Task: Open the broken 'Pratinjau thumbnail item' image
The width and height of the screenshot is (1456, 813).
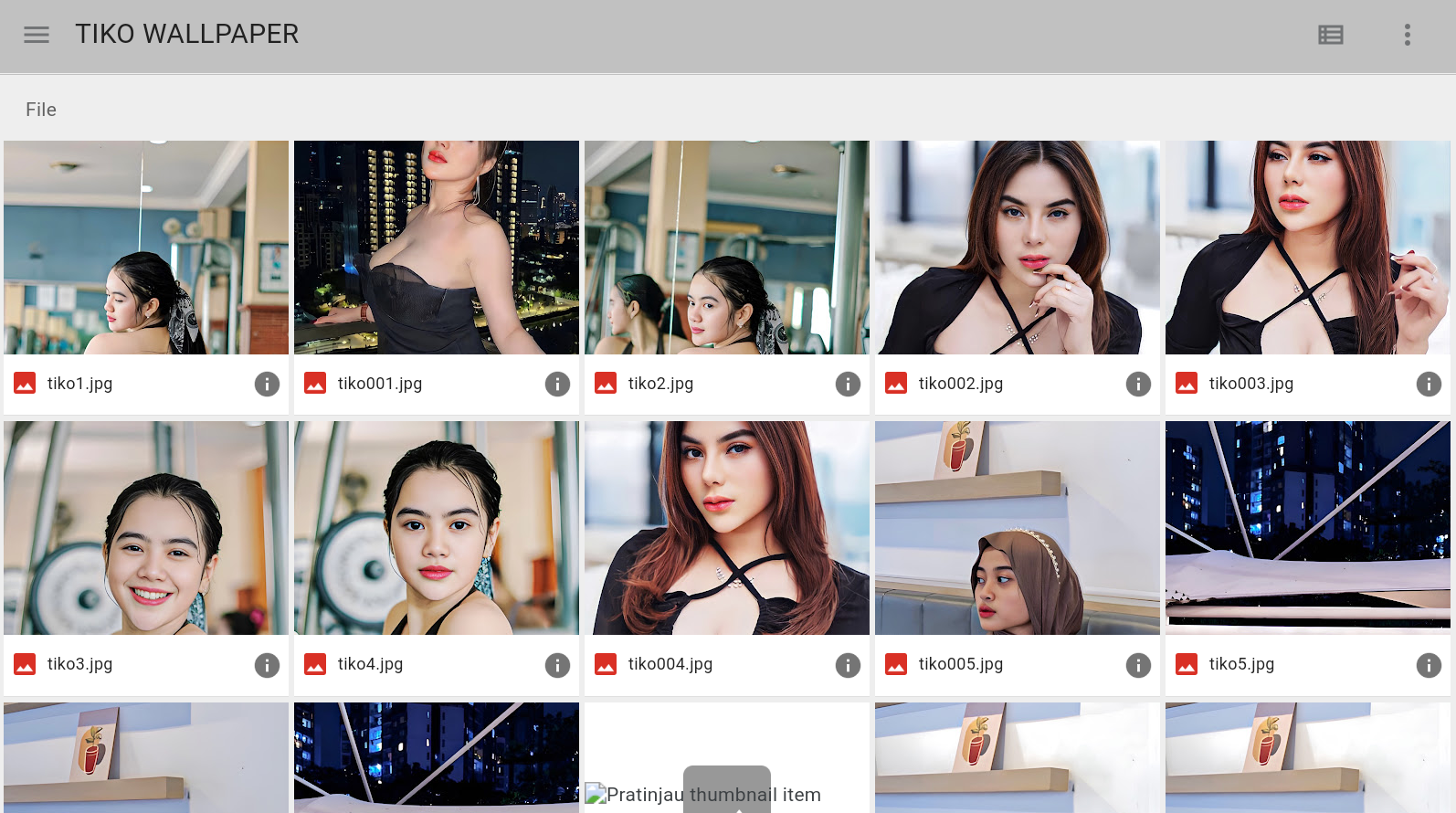Action: coord(727,757)
